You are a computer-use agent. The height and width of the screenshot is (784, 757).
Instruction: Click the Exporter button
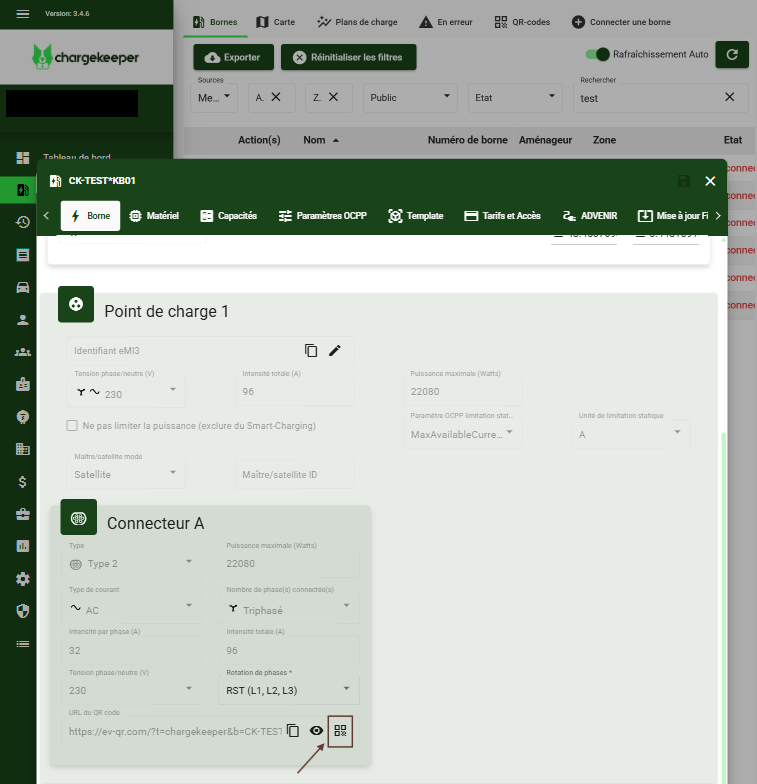click(x=232, y=57)
